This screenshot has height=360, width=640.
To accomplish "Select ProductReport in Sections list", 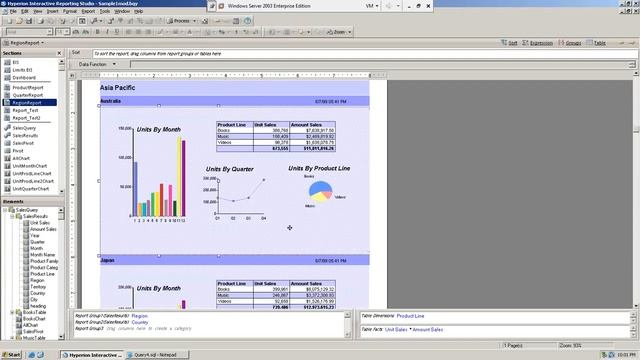I will coord(27,87).
